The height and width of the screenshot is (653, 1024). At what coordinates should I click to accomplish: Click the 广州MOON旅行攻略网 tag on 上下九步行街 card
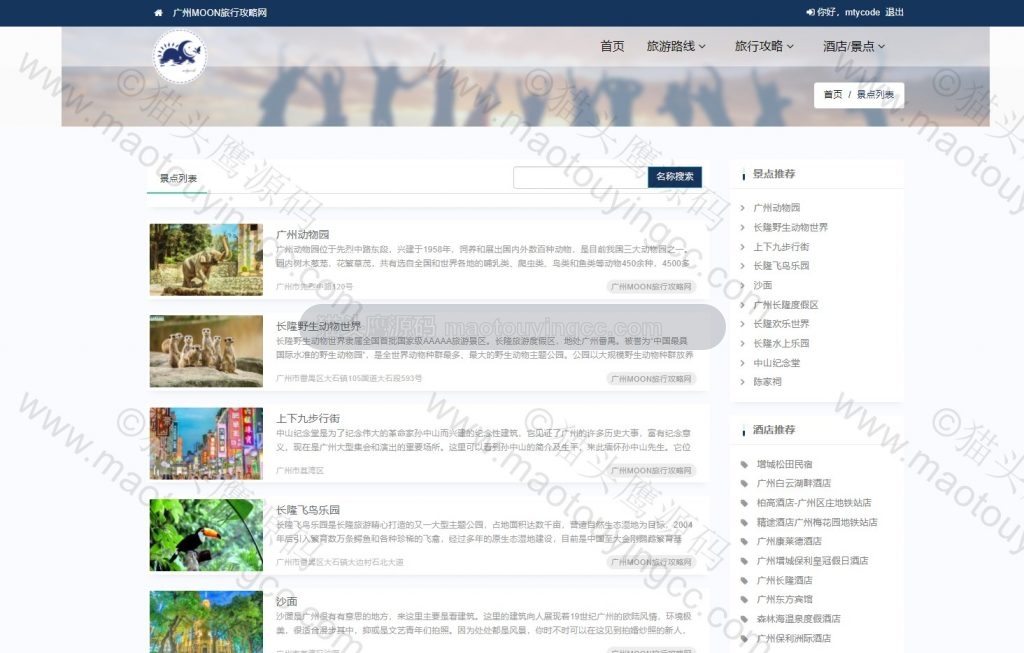pyautogui.click(x=651, y=471)
